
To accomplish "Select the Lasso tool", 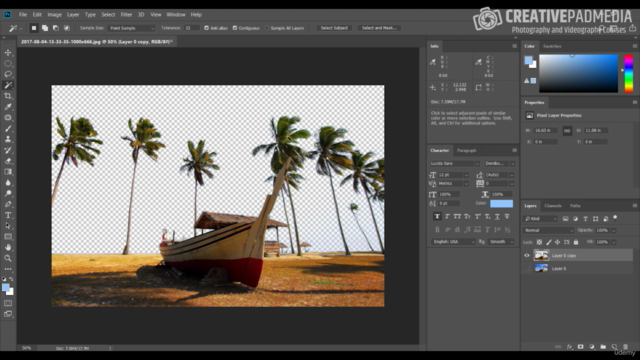I will click(8, 74).
